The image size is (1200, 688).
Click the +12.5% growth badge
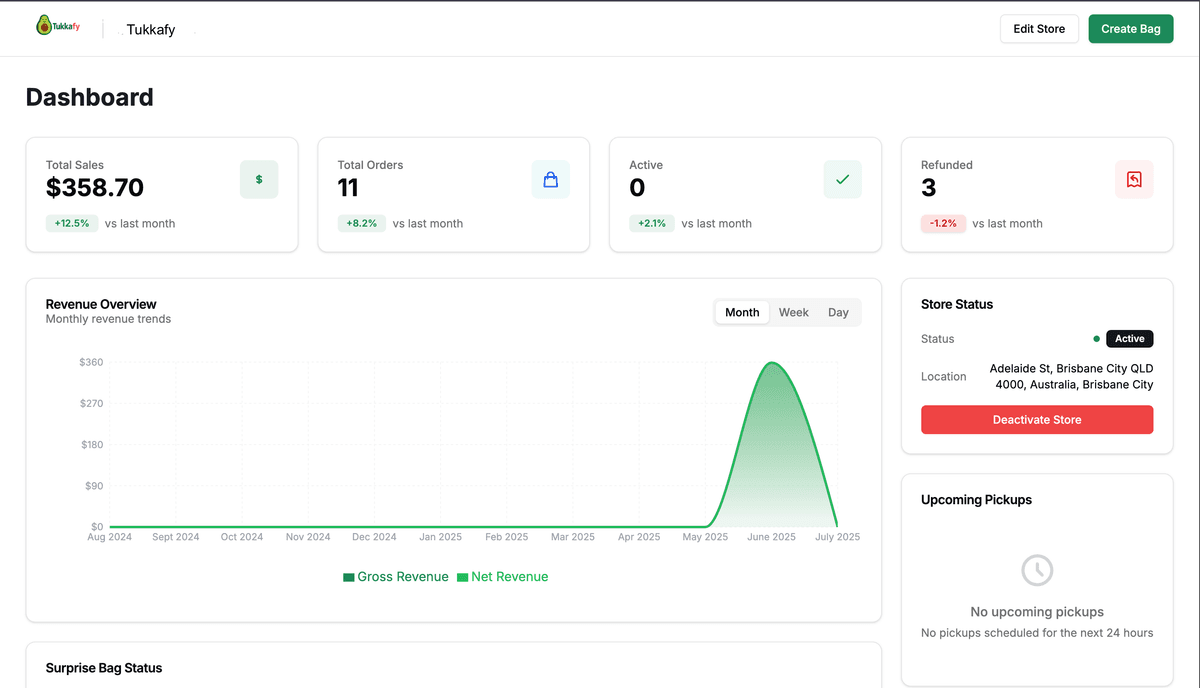[71, 223]
